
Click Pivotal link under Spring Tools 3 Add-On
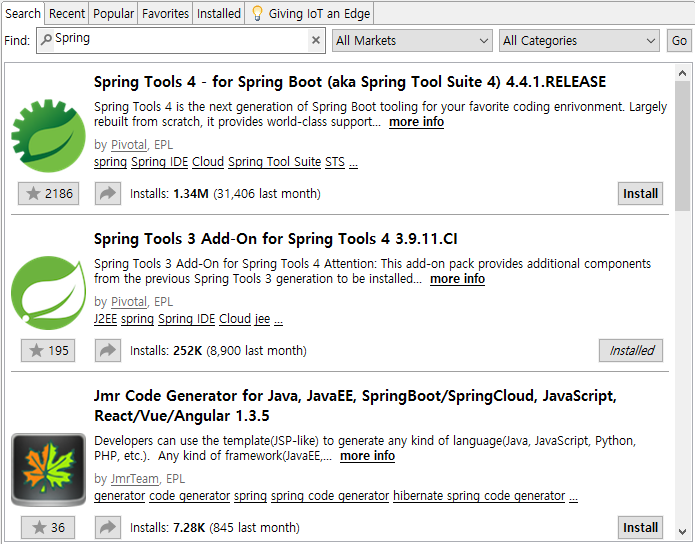pyautogui.click(x=129, y=302)
